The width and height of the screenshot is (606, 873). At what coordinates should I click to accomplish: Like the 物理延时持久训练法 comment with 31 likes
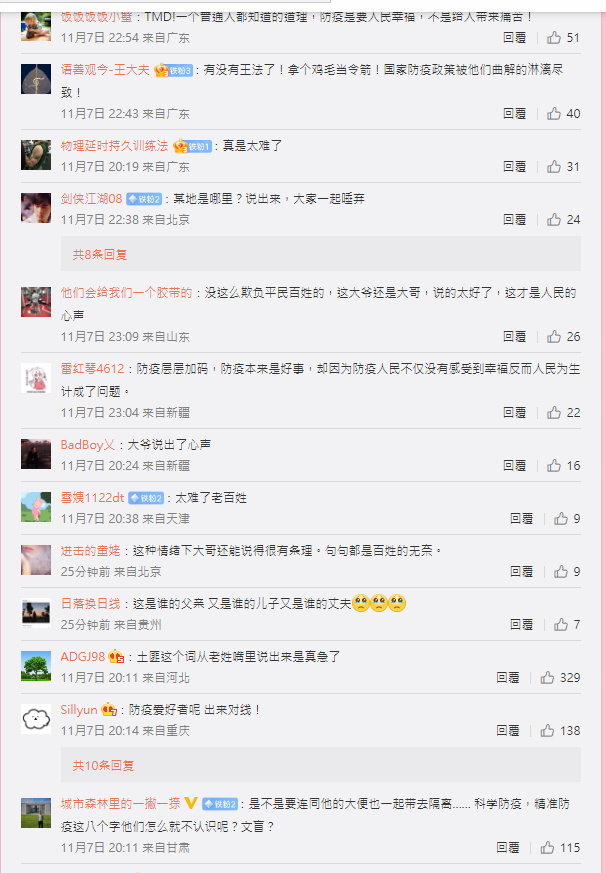(563, 166)
